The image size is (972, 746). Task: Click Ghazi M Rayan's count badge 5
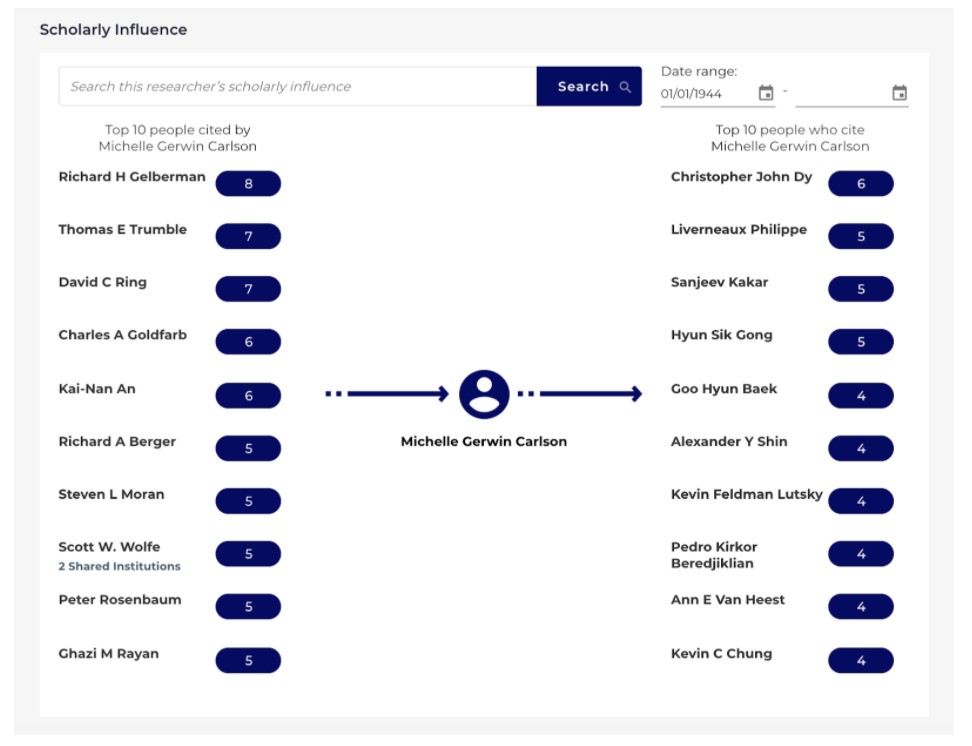[x=248, y=660]
